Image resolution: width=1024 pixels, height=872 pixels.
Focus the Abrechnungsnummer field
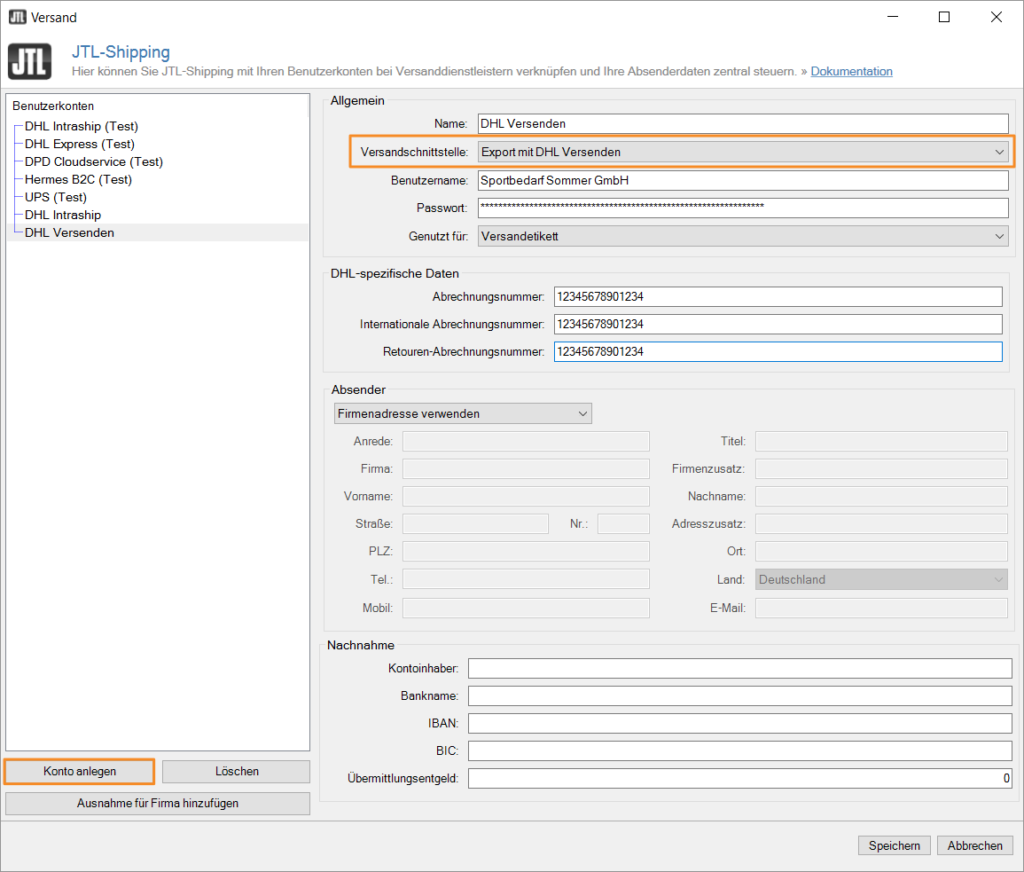pos(776,297)
